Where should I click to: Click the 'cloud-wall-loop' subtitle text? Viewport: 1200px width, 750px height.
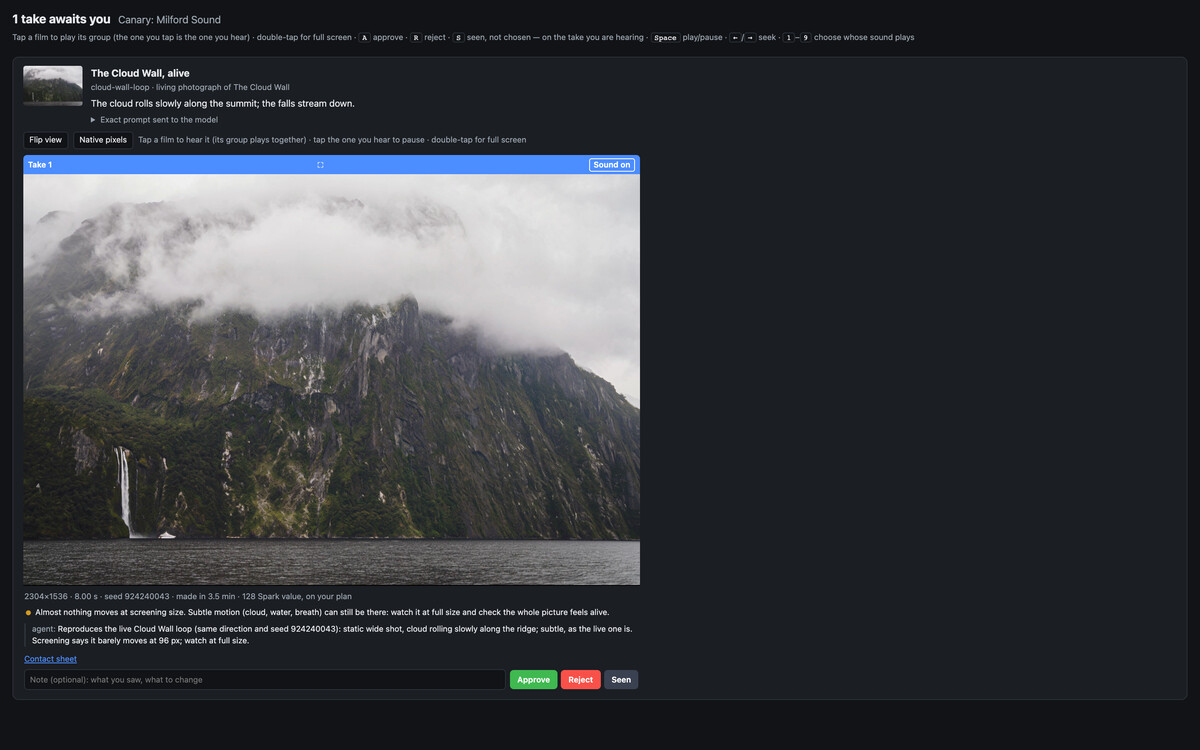pyautogui.click(x=190, y=87)
